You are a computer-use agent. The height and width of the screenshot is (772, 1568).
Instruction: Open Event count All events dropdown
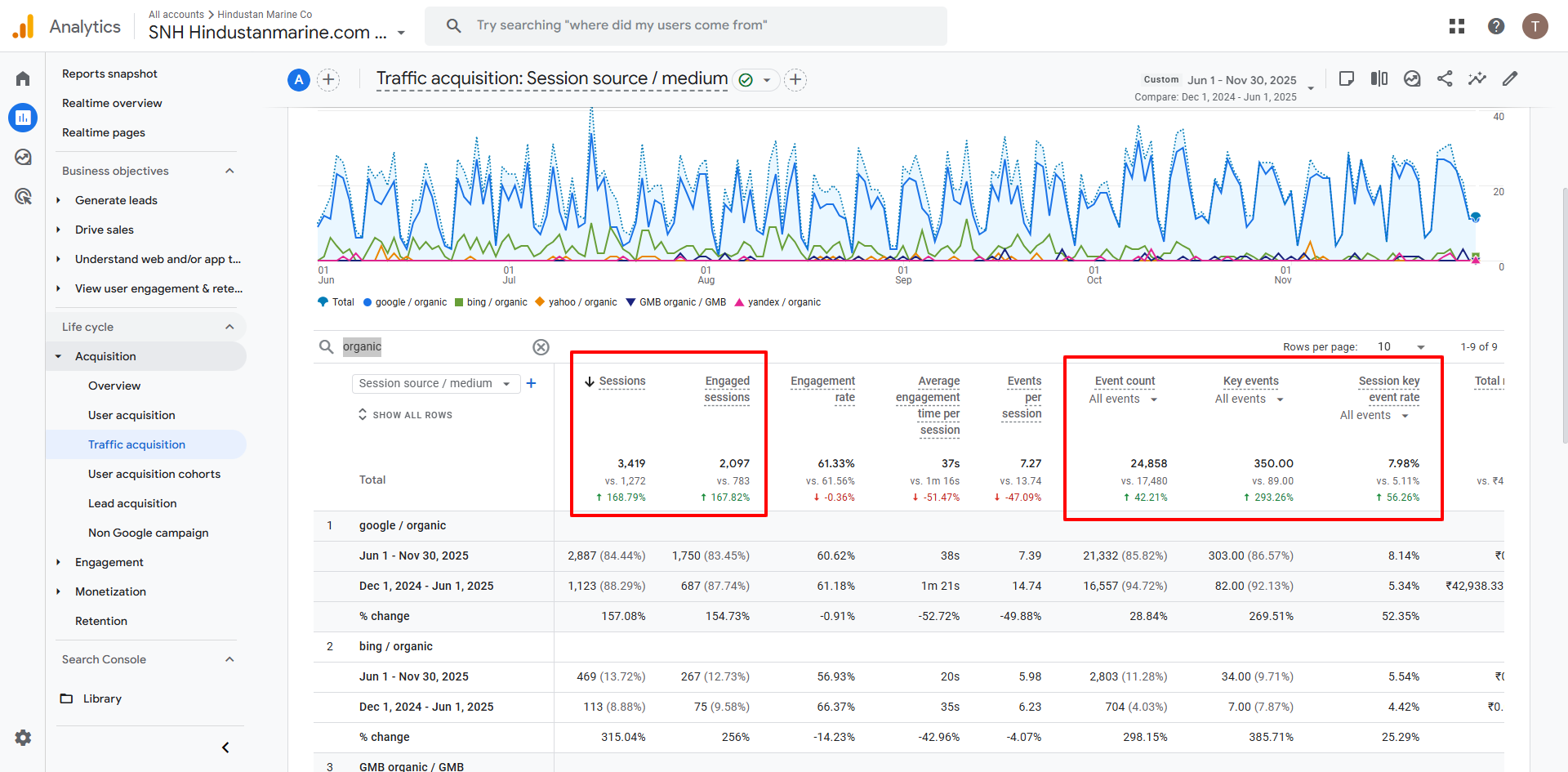pos(1124,399)
